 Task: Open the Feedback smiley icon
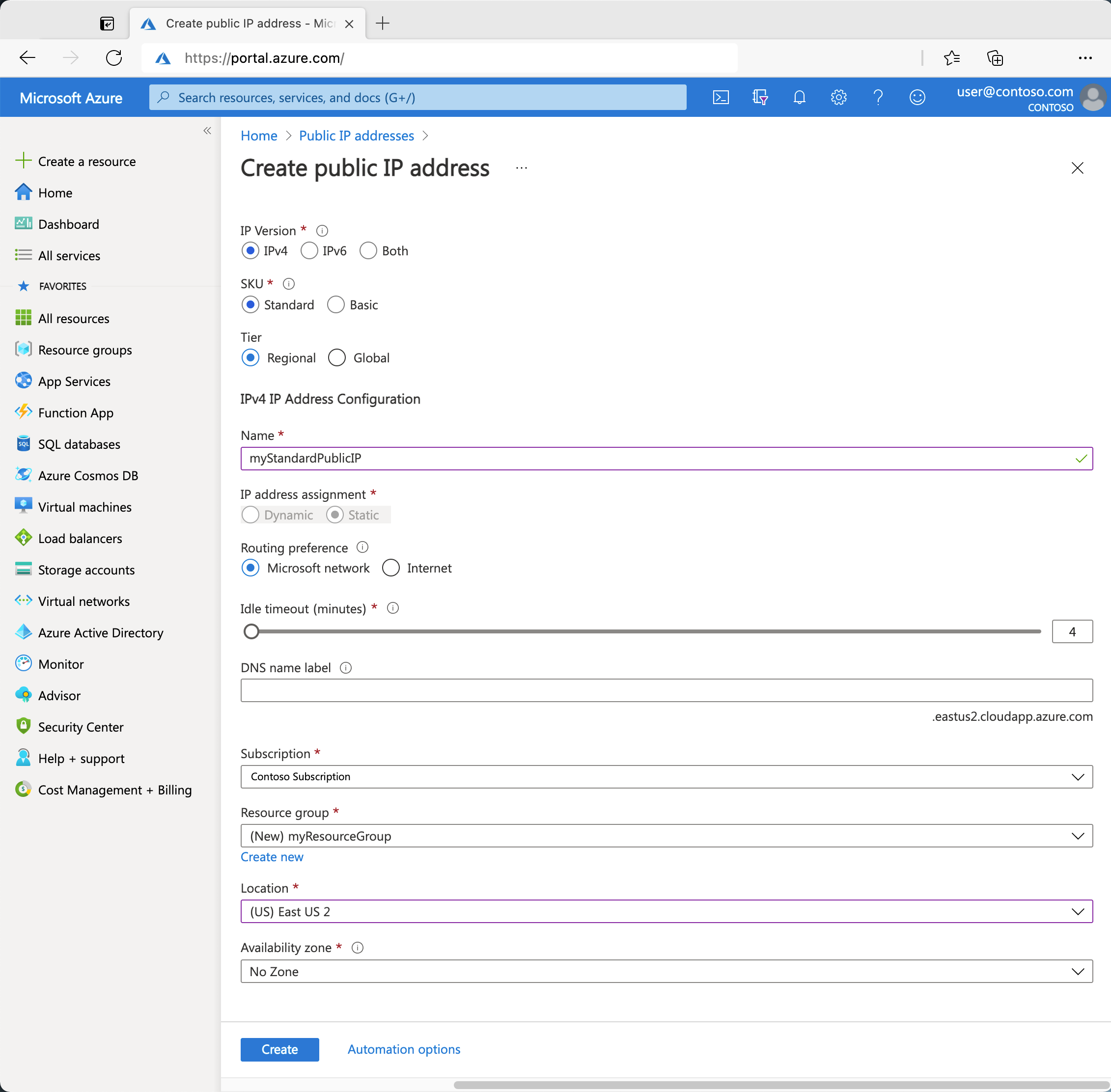coord(917,98)
